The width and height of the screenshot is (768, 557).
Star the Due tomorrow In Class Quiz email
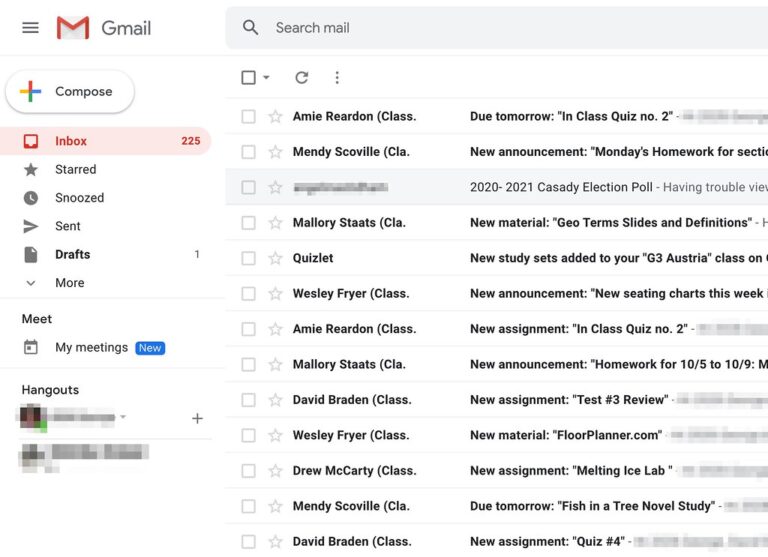click(275, 117)
